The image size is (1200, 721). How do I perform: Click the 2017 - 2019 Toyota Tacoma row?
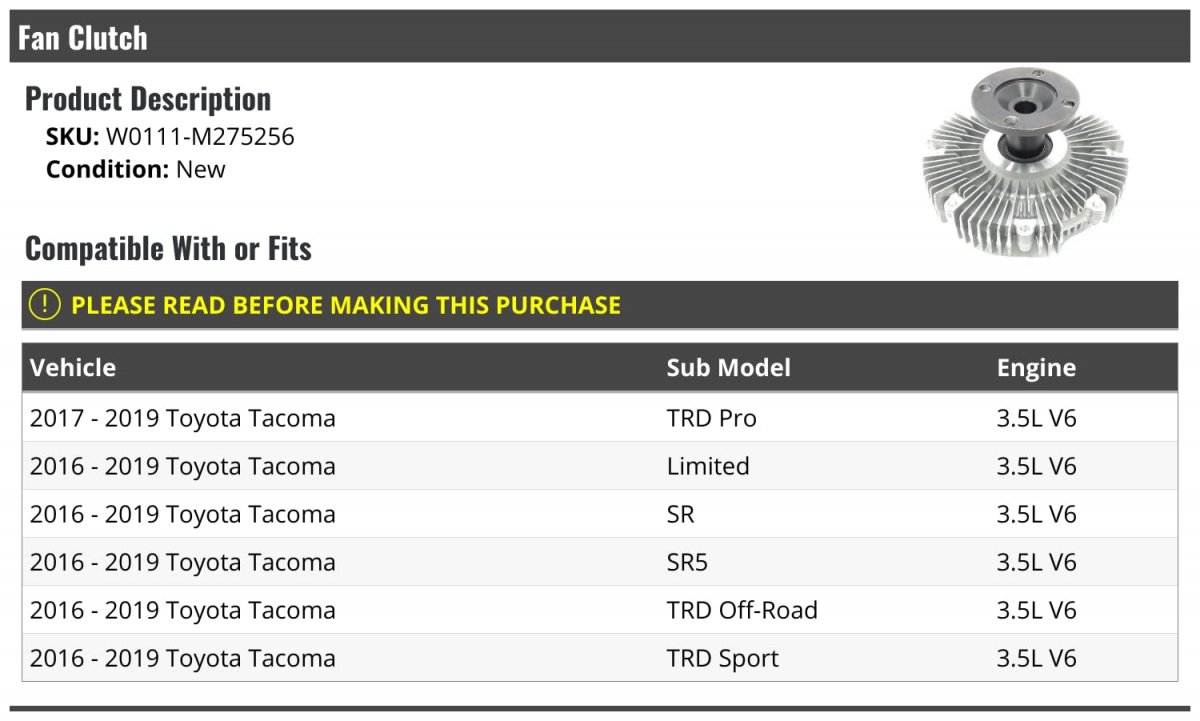(x=600, y=418)
